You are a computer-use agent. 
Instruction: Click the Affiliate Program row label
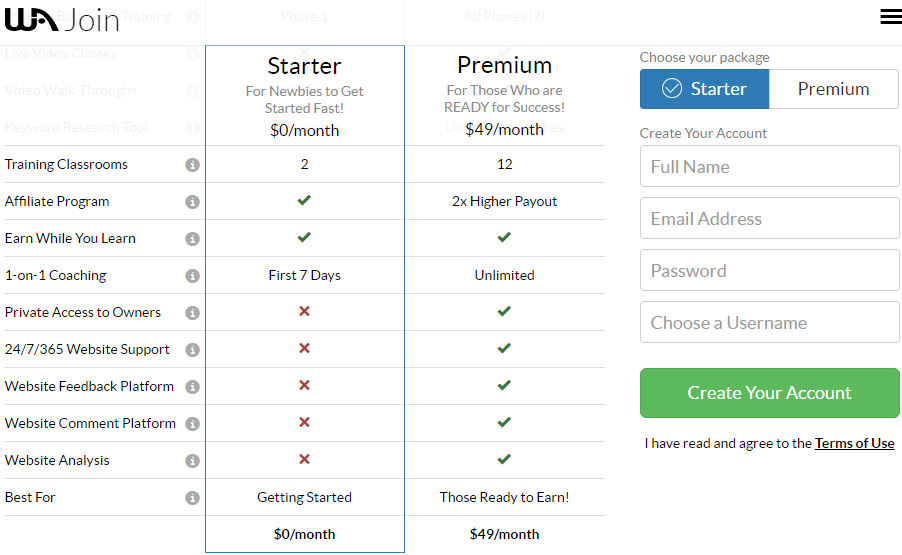point(57,201)
